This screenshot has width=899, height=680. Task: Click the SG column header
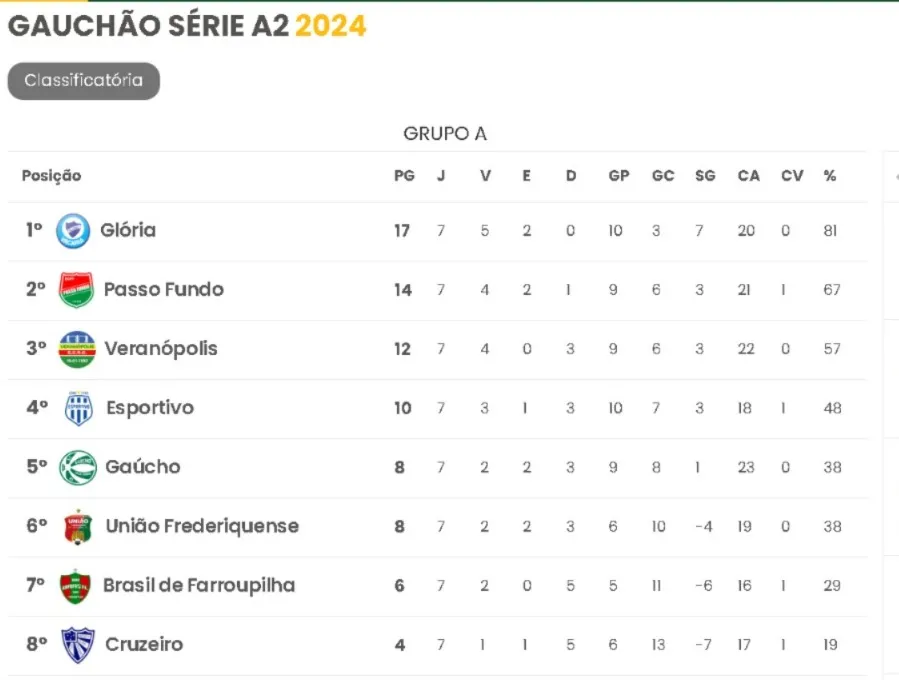click(x=705, y=176)
